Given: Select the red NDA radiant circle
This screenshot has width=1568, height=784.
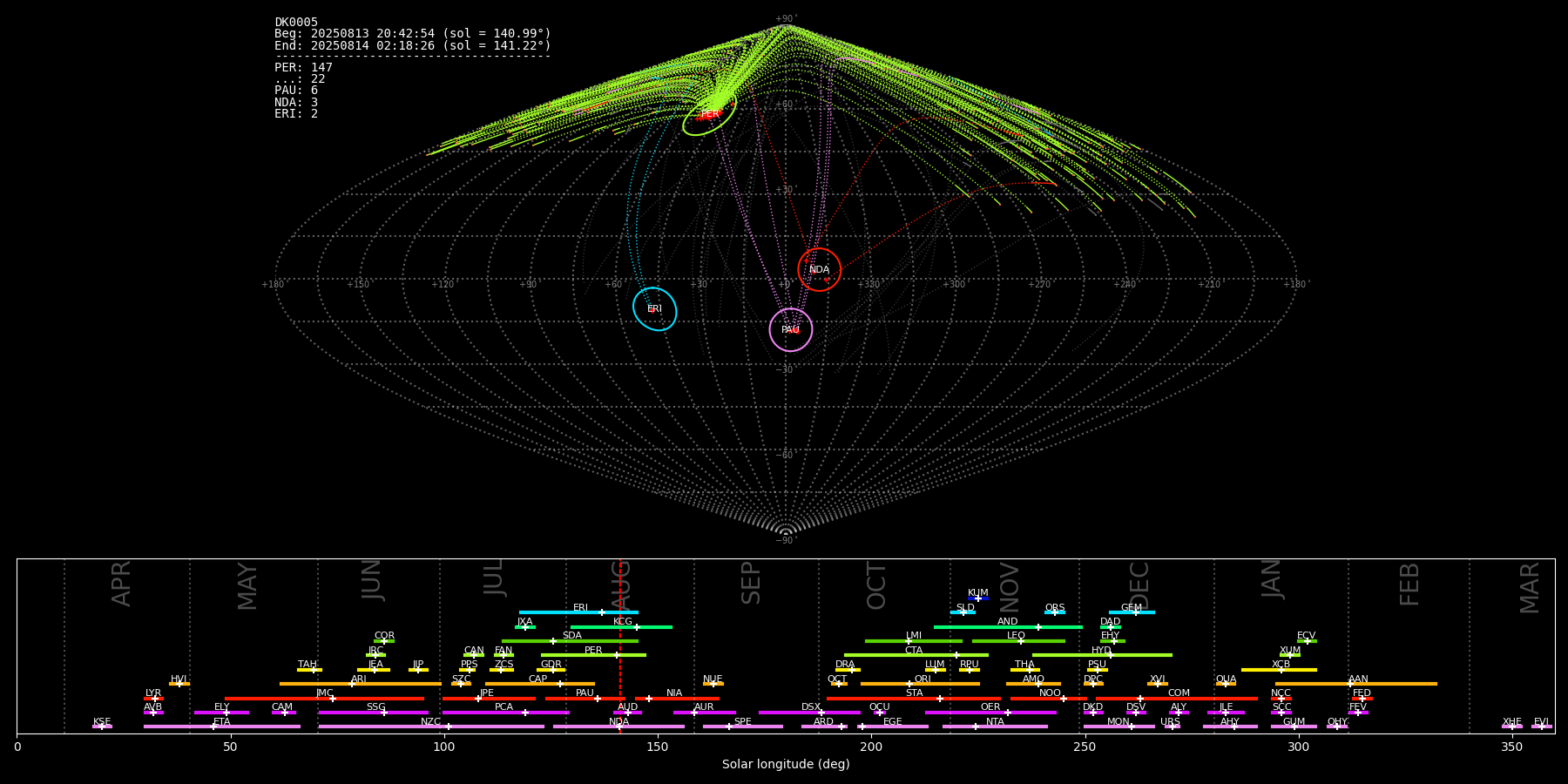Looking at the screenshot, I should 820,269.
